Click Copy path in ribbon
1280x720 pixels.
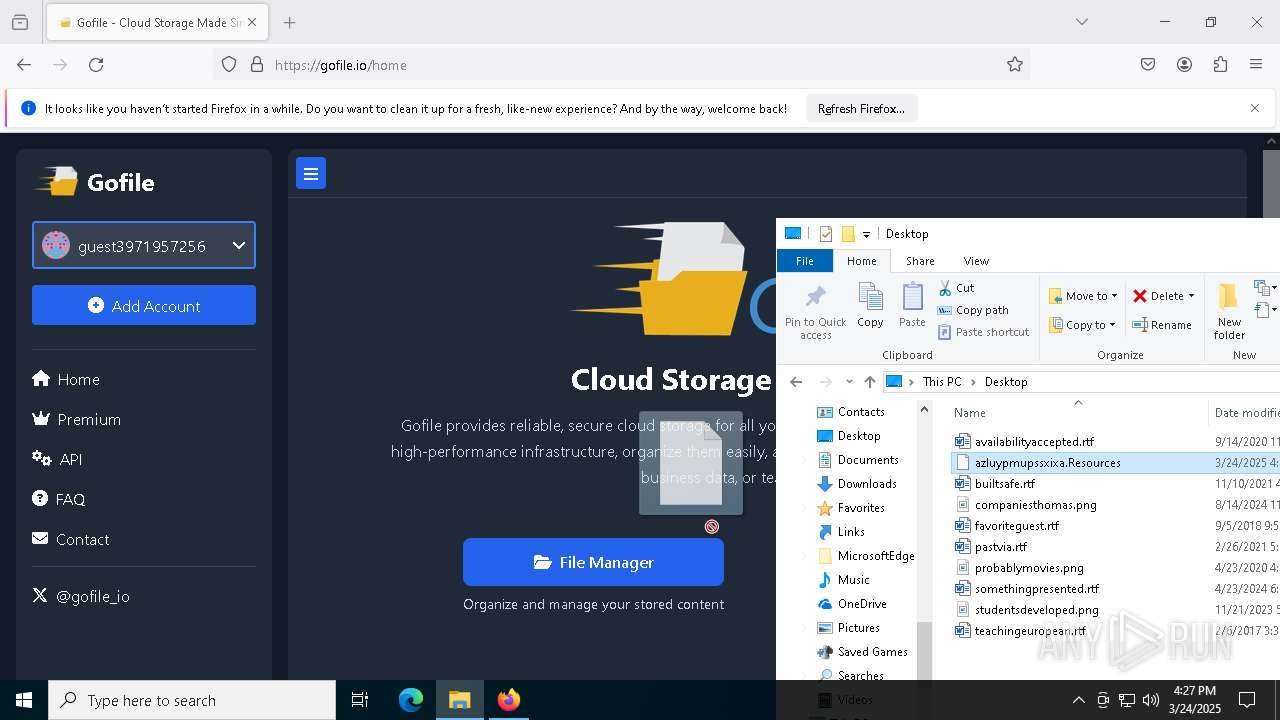pos(973,310)
